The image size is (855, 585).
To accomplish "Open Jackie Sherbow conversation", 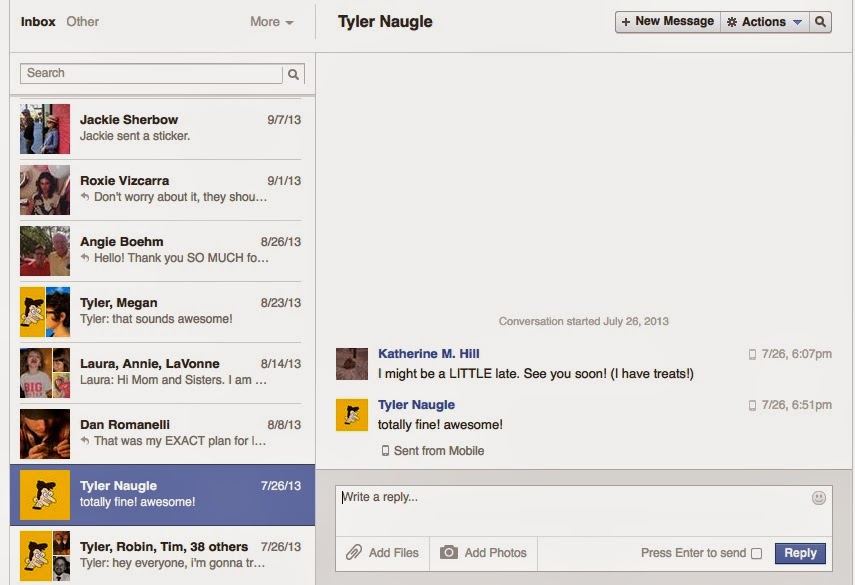I will tap(161, 129).
